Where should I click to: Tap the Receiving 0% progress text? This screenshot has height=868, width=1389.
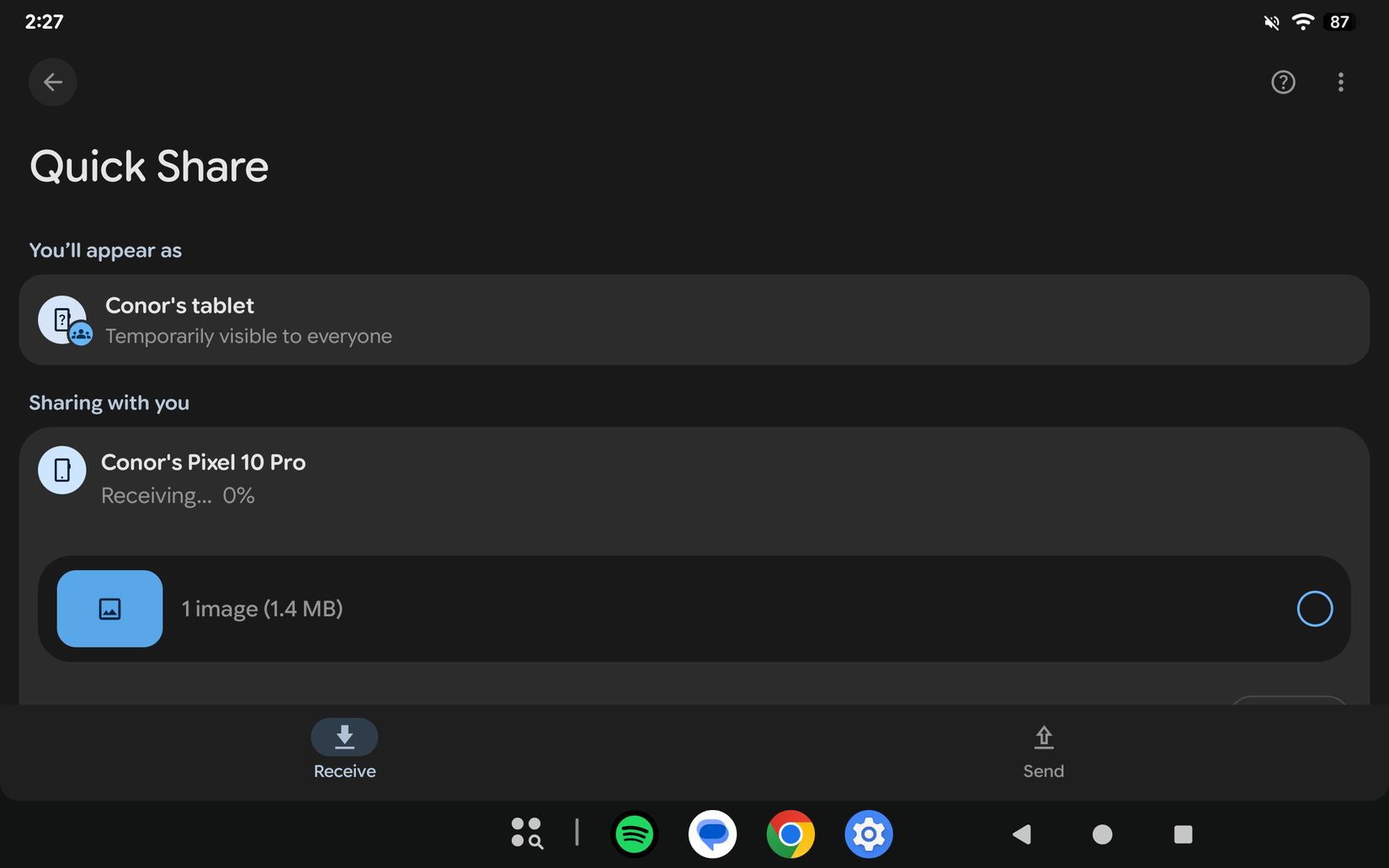[x=177, y=495]
